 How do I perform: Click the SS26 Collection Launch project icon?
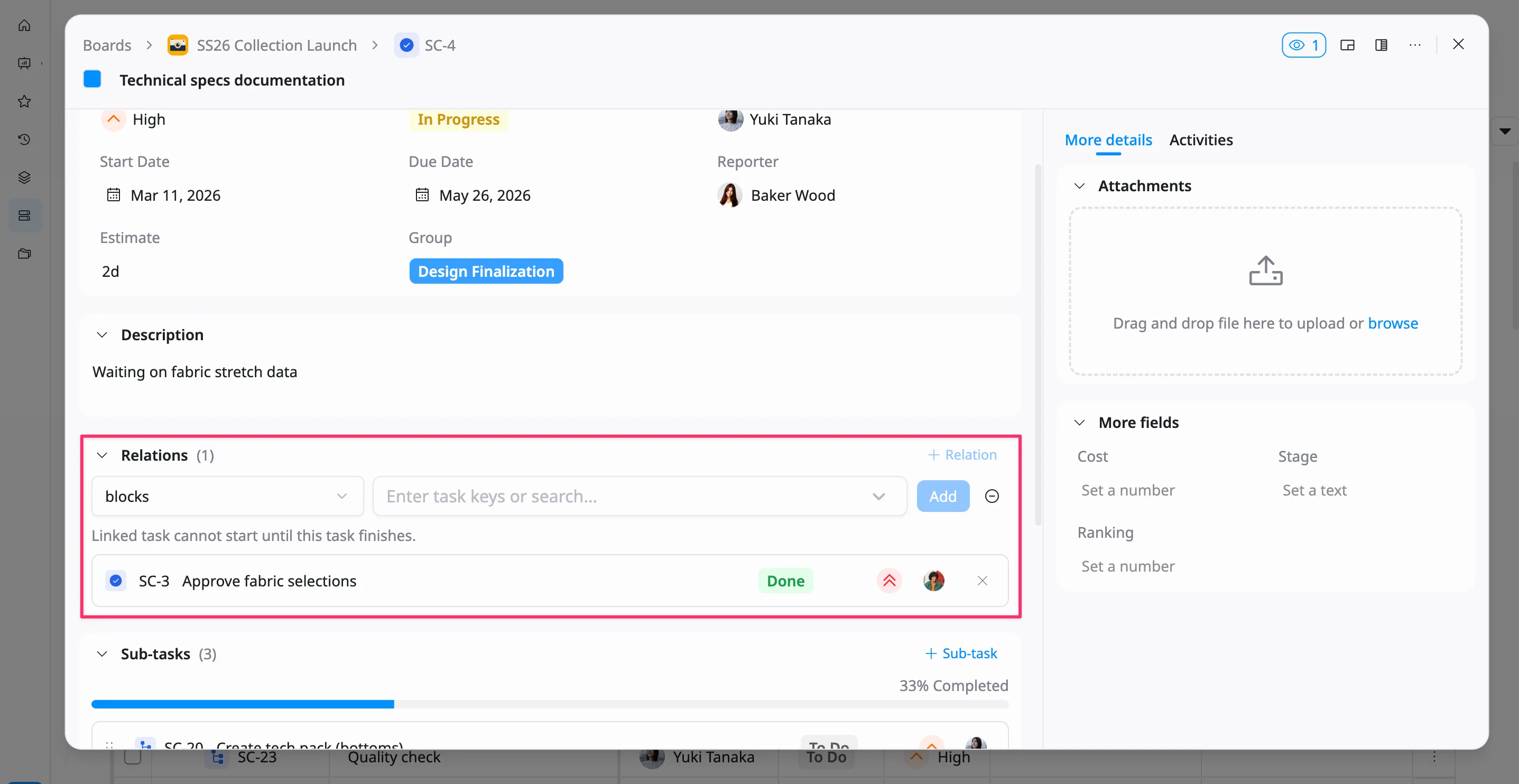coord(178,45)
